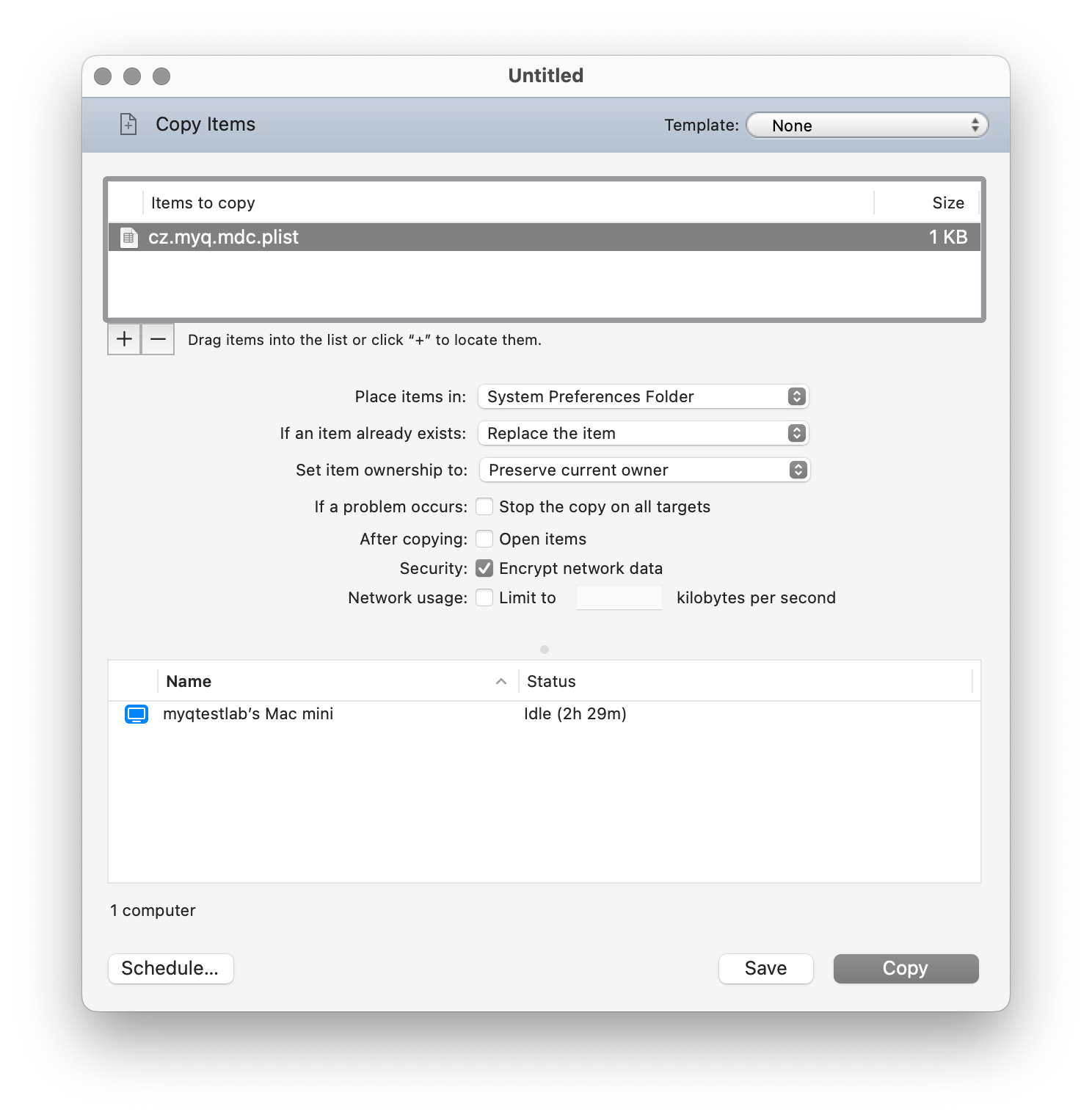This screenshot has width=1092, height=1120.
Task: Open the Place items in dropdown
Action: coord(642,396)
